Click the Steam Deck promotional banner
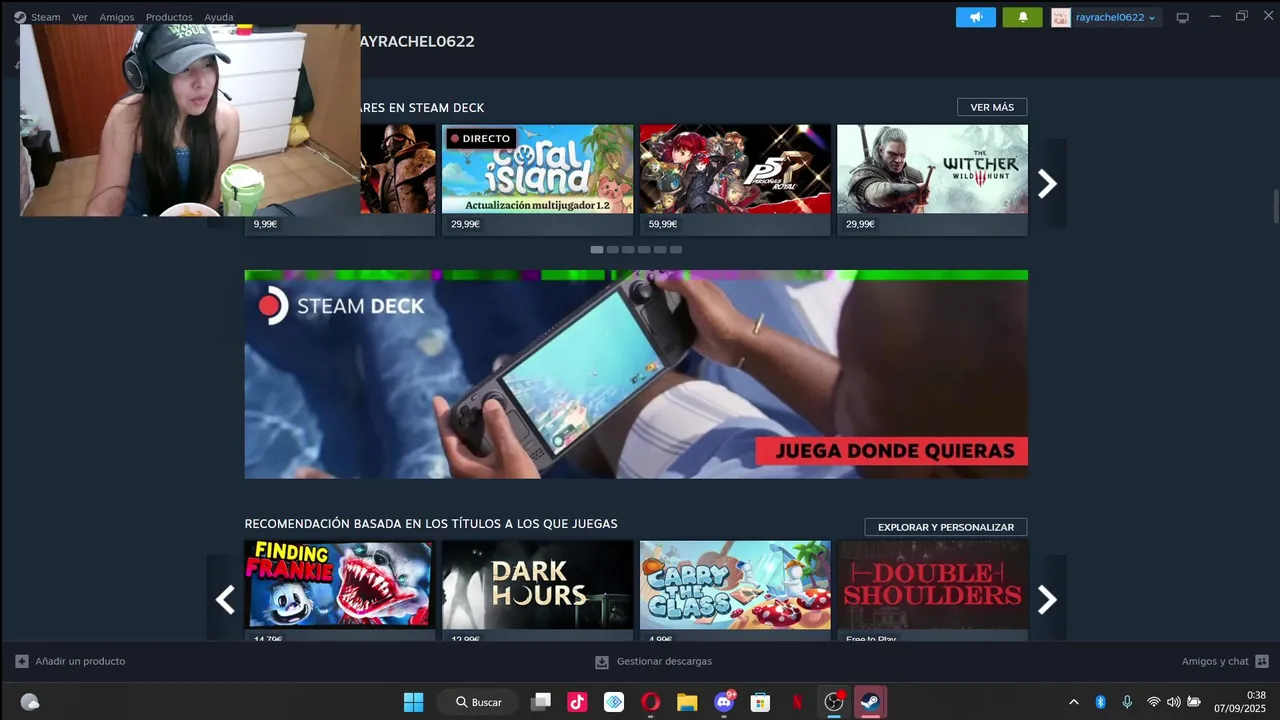Viewport: 1280px width, 720px height. 636,374
